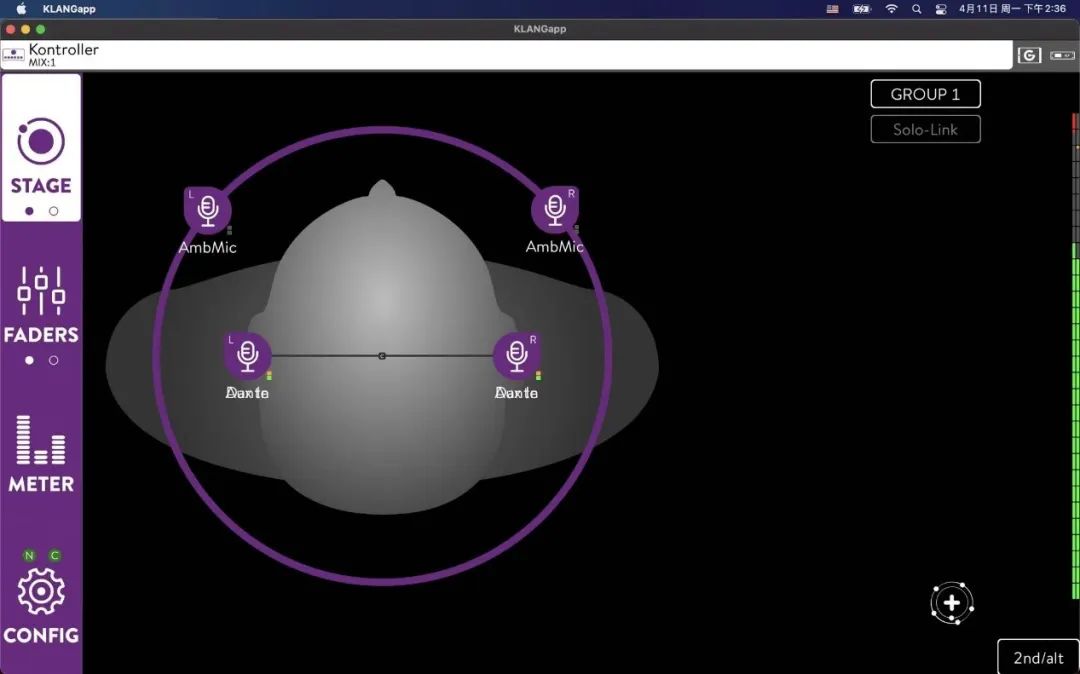Open the METER view

(41, 454)
